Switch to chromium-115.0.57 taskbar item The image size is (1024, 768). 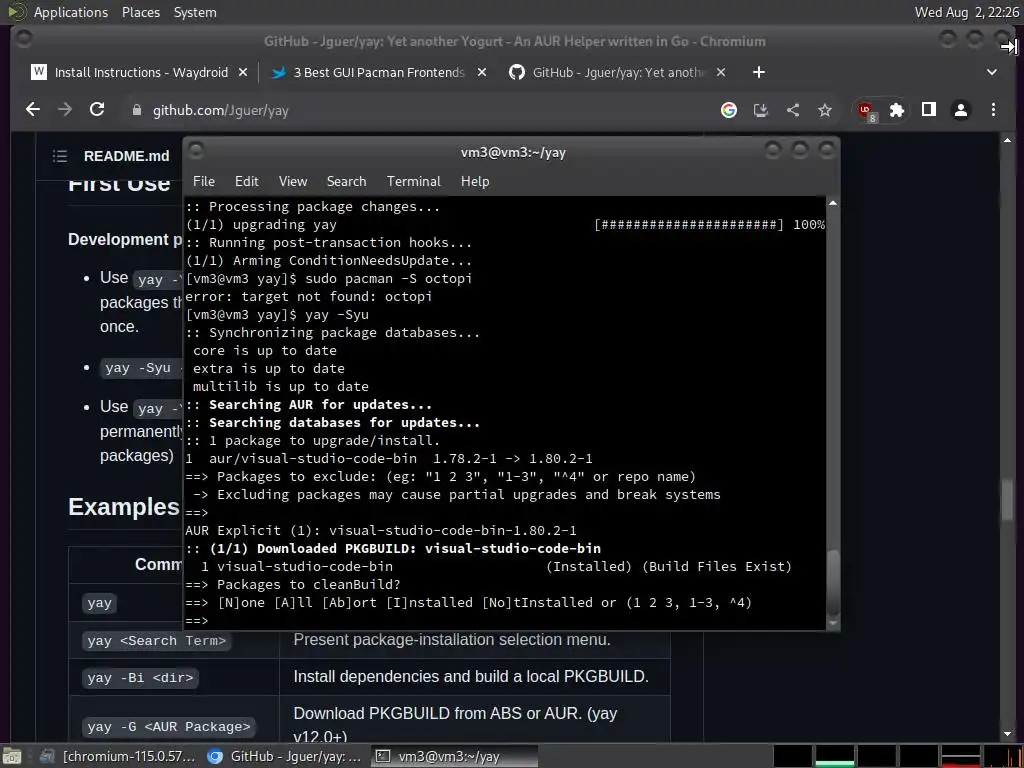(x=118, y=756)
